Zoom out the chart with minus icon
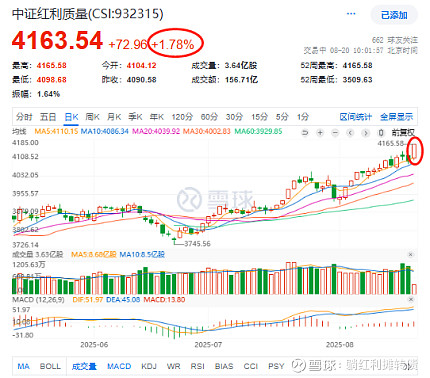430x378 pixels. [x=335, y=133]
